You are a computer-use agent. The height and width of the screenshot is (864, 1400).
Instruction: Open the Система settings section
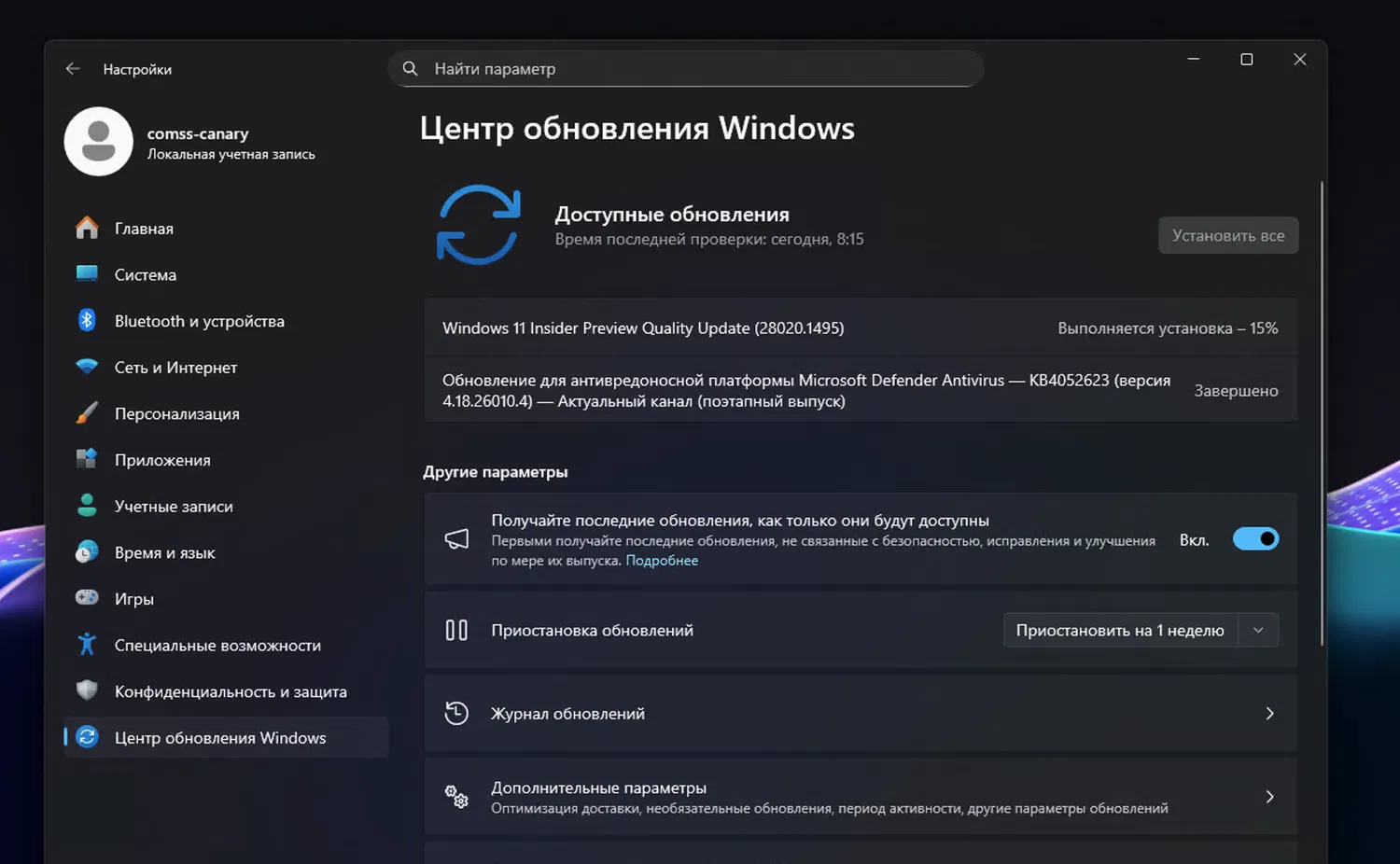[145, 274]
